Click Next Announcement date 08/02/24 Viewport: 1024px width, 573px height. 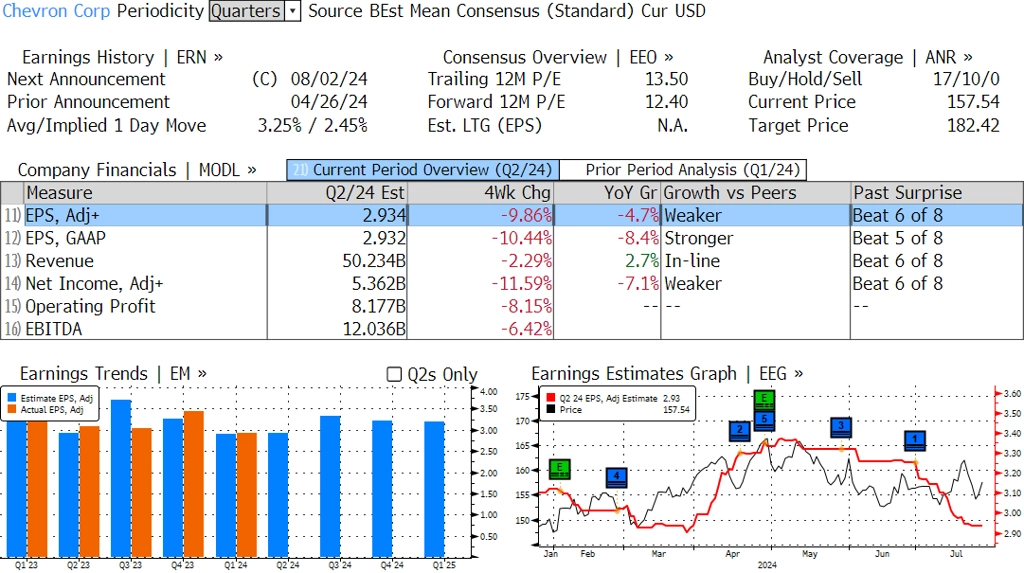coord(329,79)
